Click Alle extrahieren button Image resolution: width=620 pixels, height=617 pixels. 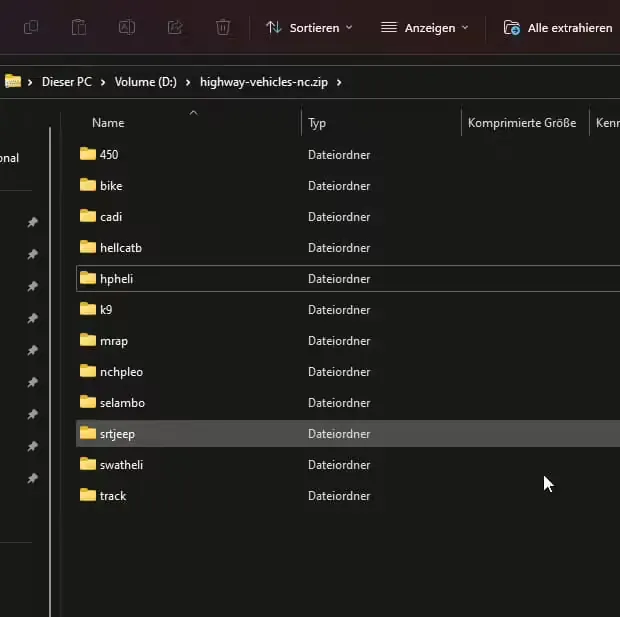pos(558,28)
